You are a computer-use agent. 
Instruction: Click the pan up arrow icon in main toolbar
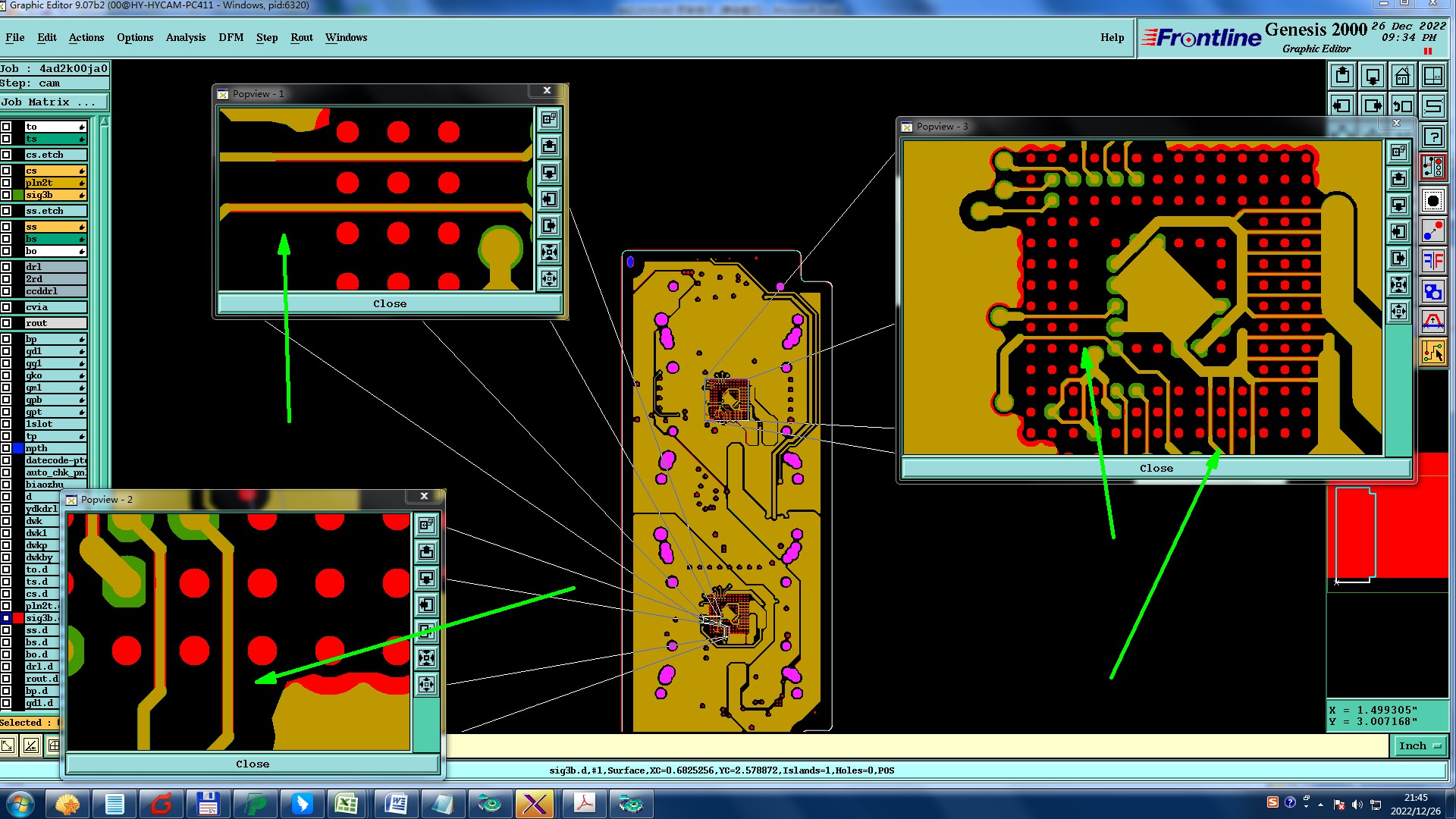1342,77
